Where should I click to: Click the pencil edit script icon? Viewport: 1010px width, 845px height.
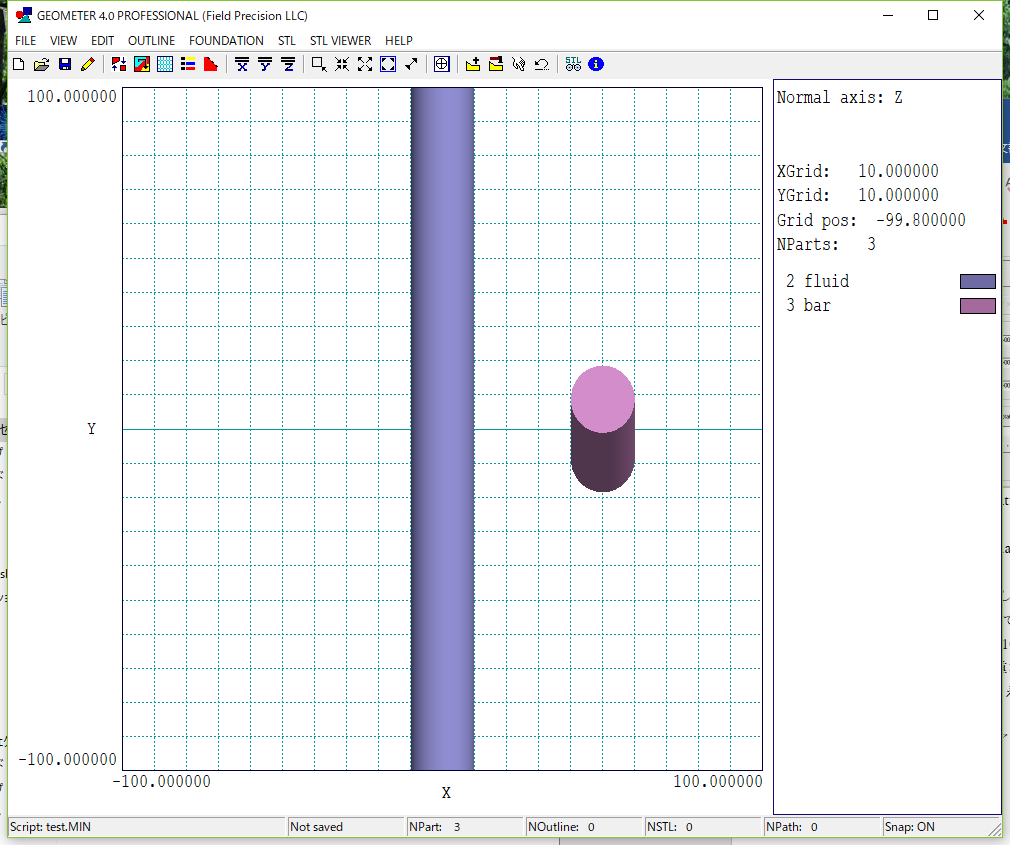pyautogui.click(x=88, y=64)
